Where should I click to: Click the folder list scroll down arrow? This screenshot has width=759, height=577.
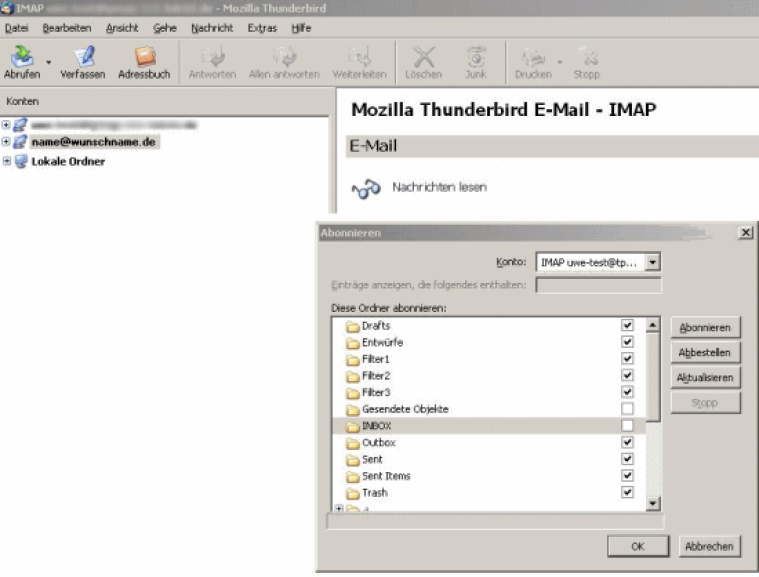click(x=653, y=504)
